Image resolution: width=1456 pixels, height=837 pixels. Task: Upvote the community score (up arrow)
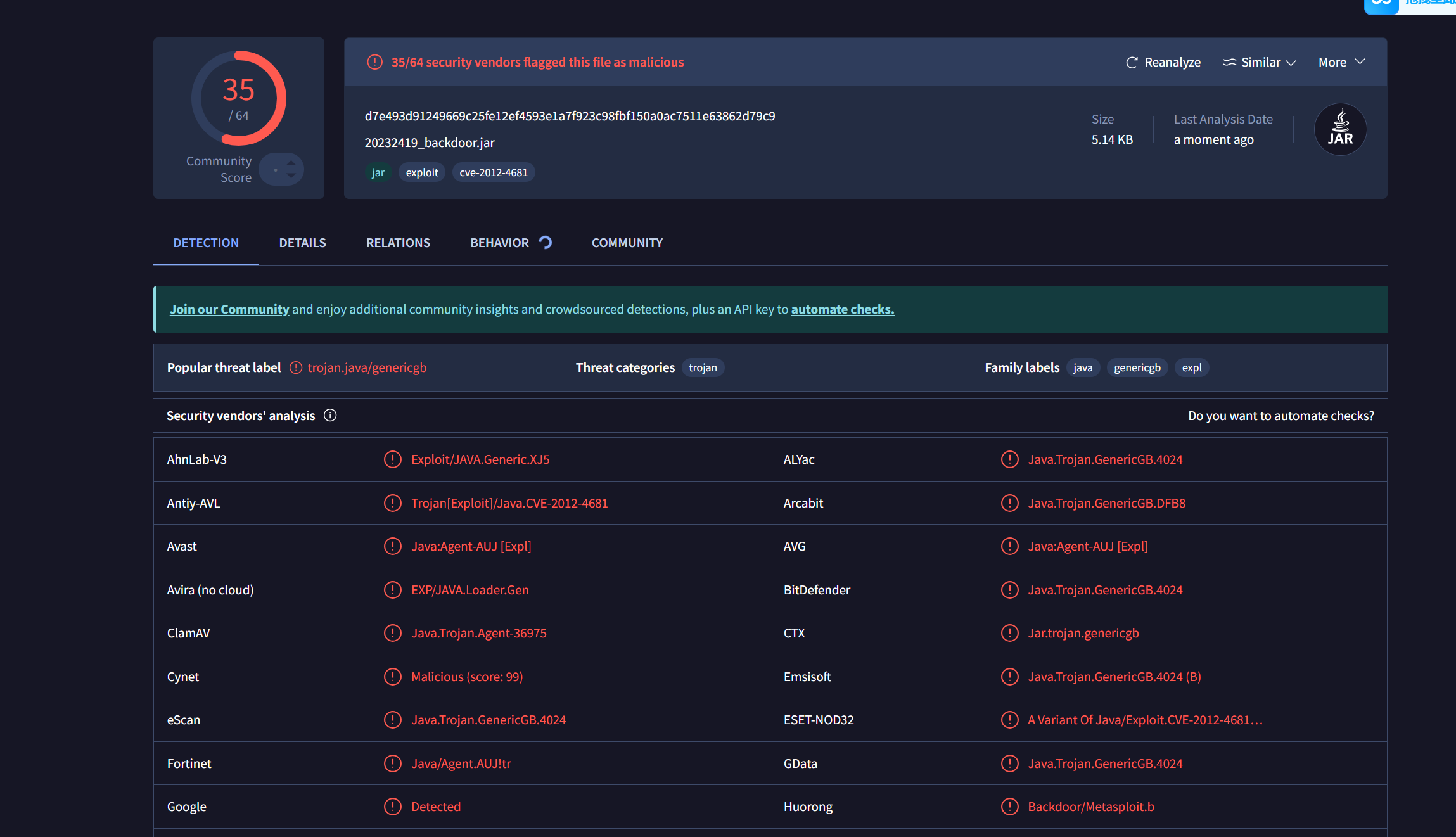coord(291,163)
